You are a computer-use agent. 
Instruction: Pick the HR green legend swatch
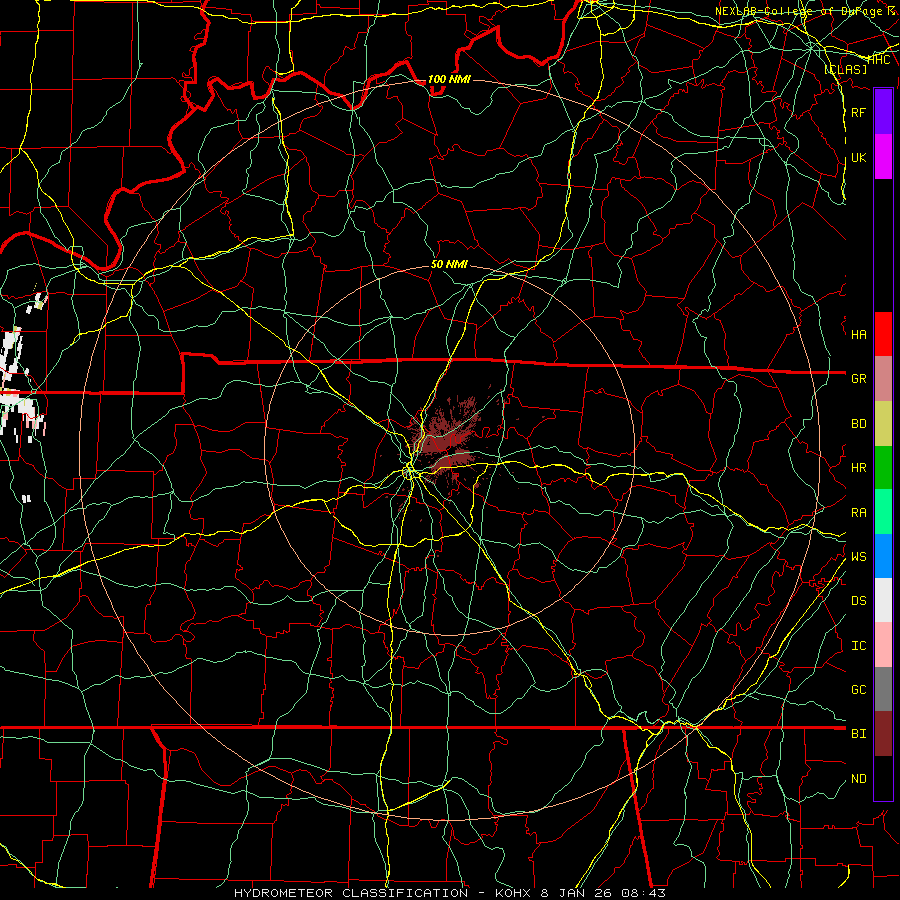[883, 468]
